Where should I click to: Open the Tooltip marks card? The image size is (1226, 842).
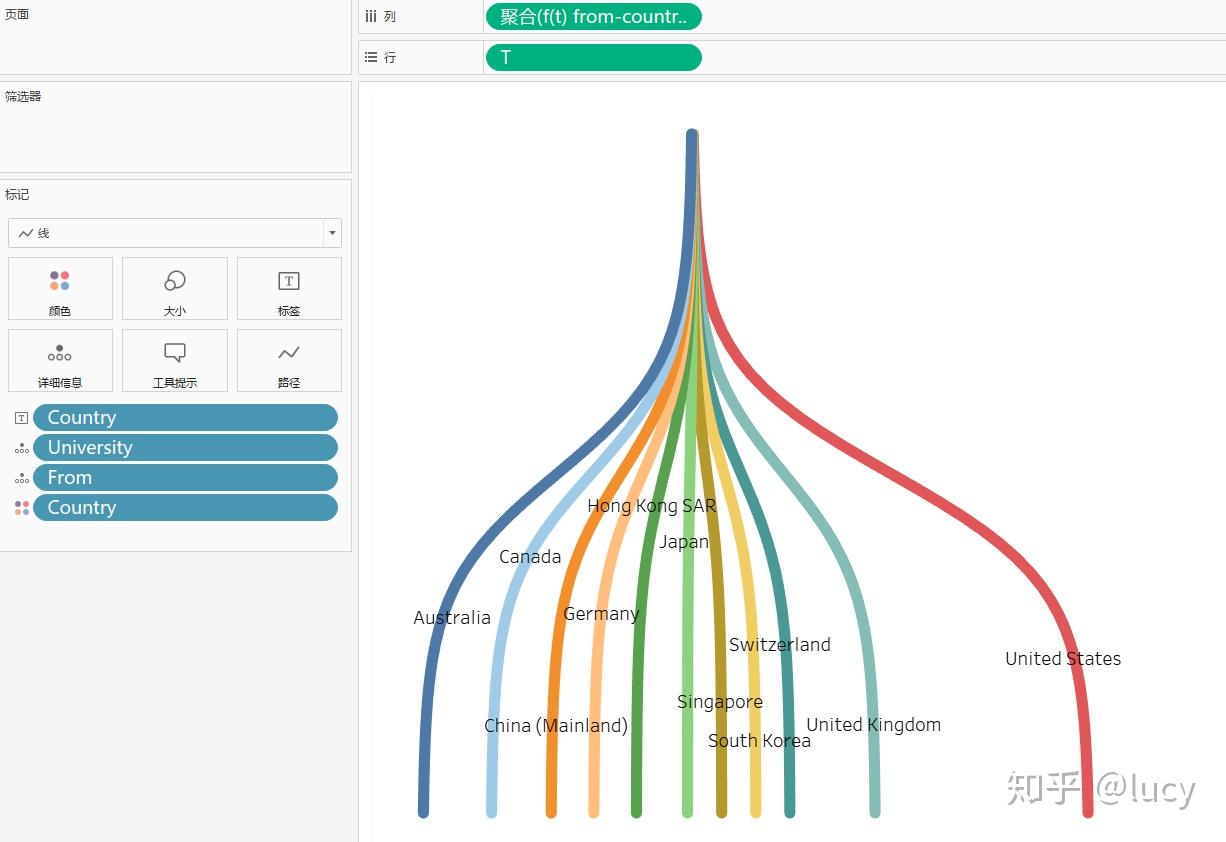click(x=175, y=360)
